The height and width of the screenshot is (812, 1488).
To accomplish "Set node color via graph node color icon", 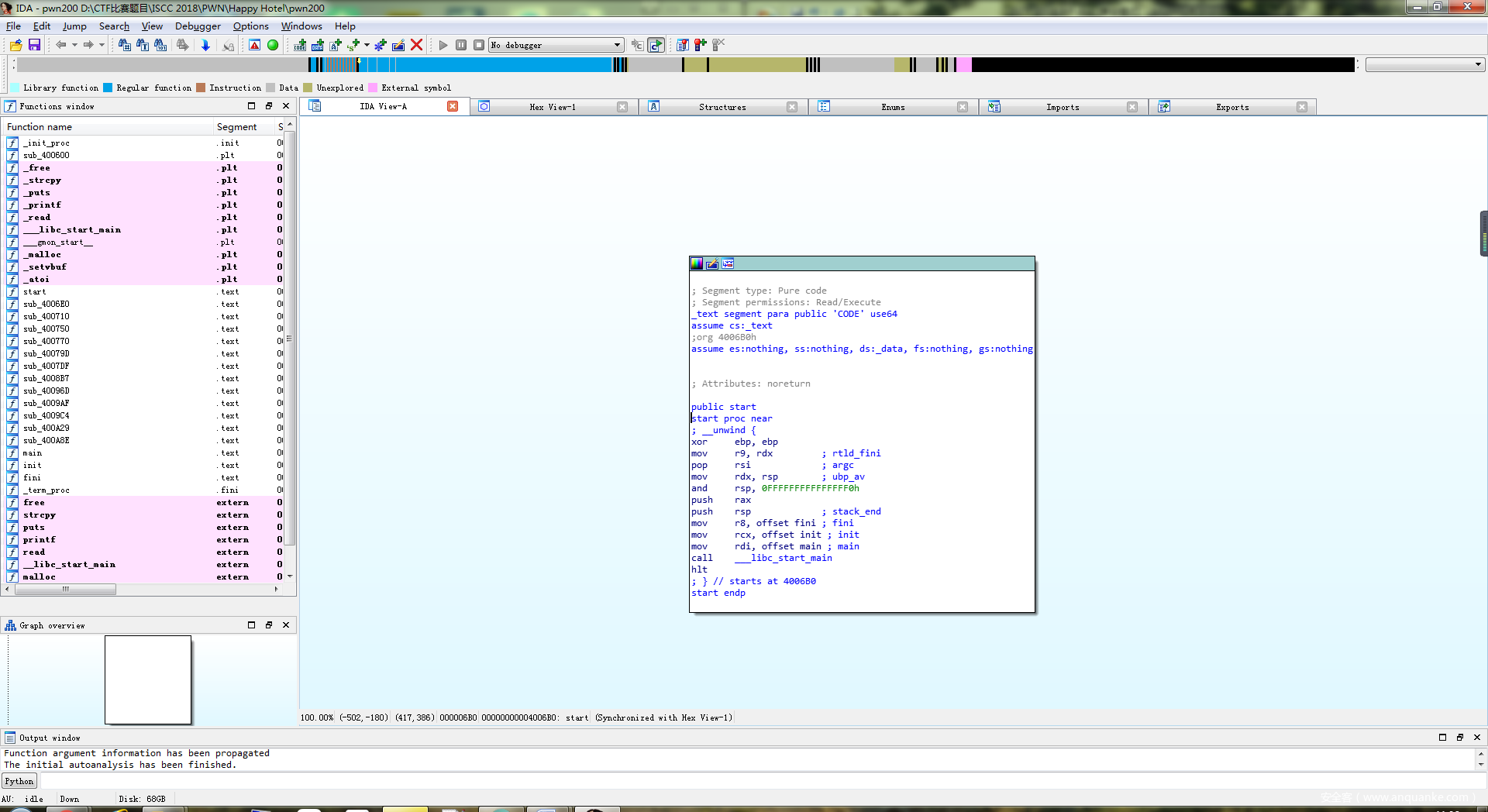I will tap(697, 264).
